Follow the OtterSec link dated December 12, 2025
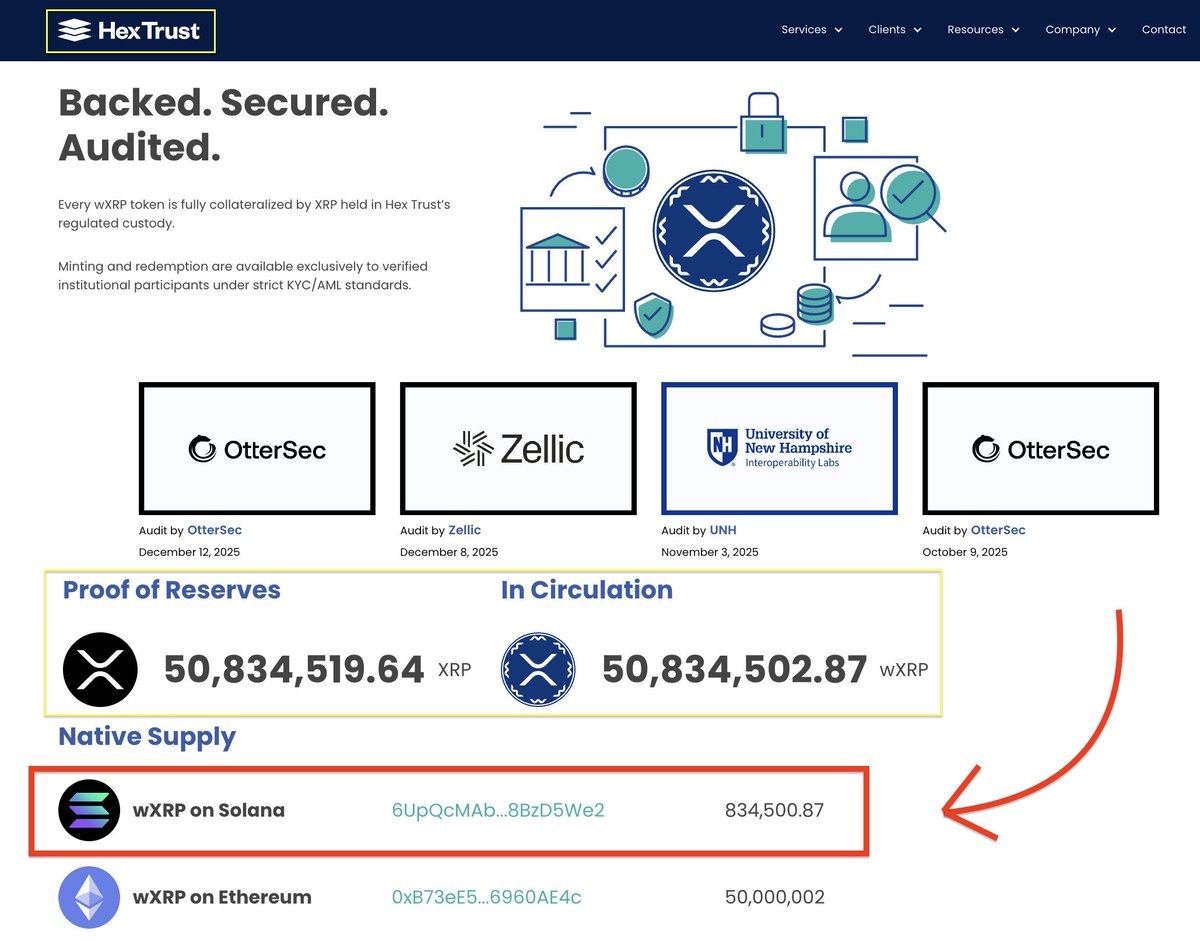Image resolution: width=1200 pixels, height=952 pixels. (x=214, y=530)
